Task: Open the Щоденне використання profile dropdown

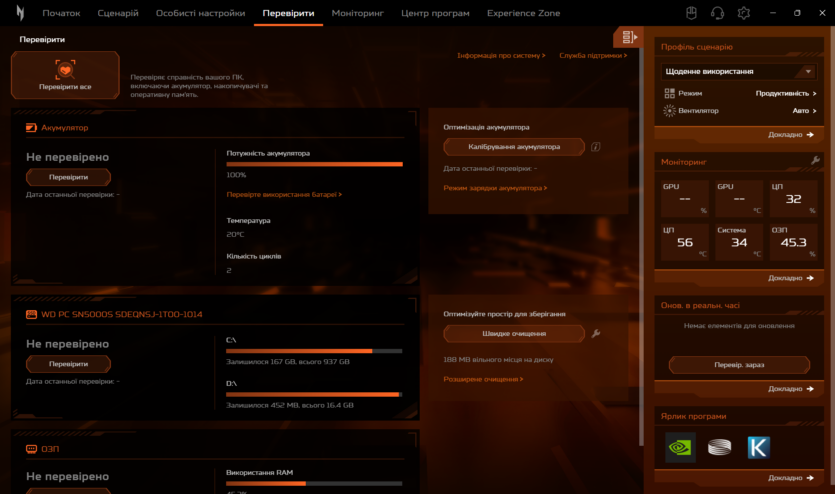Action: click(738, 72)
